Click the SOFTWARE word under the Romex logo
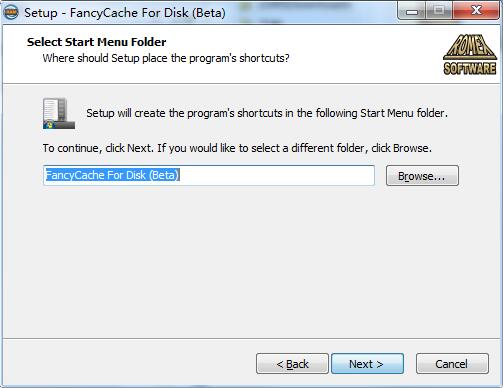The height and width of the screenshot is (388, 503). tap(470, 68)
